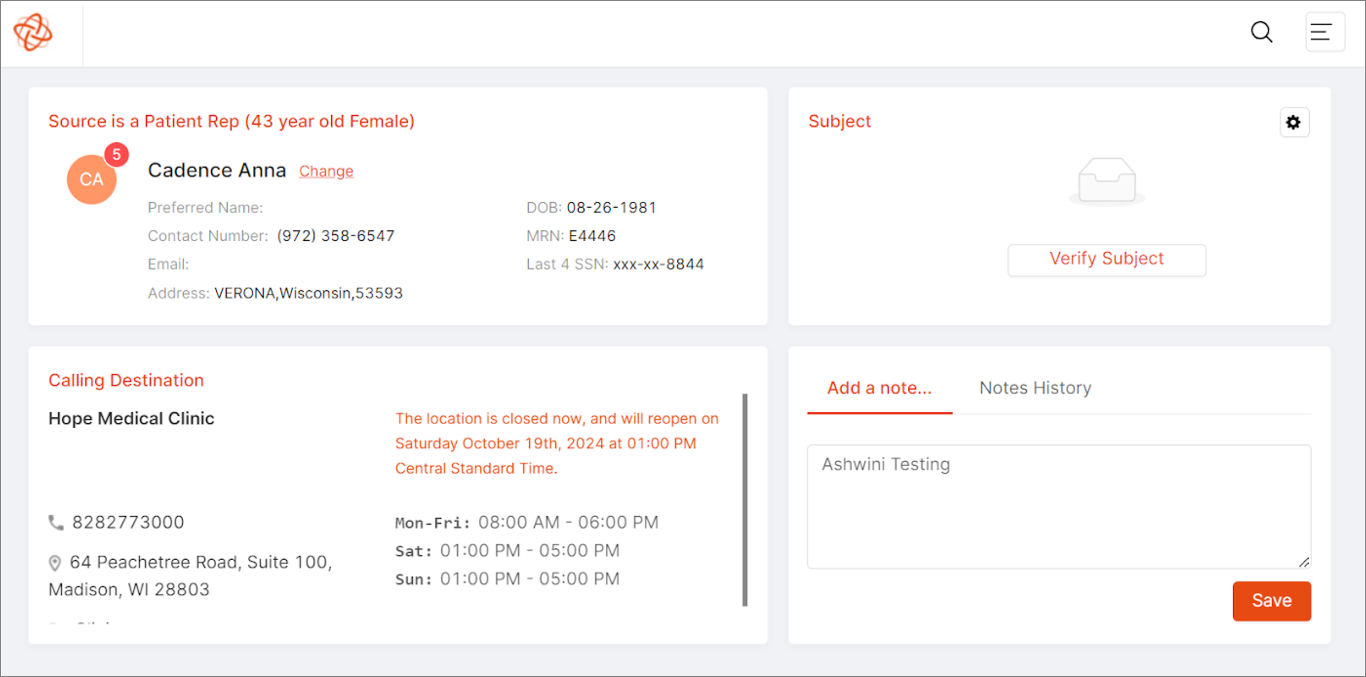This screenshot has width=1366, height=677.
Task: Open the hamburger menu icon
Action: (x=1324, y=32)
